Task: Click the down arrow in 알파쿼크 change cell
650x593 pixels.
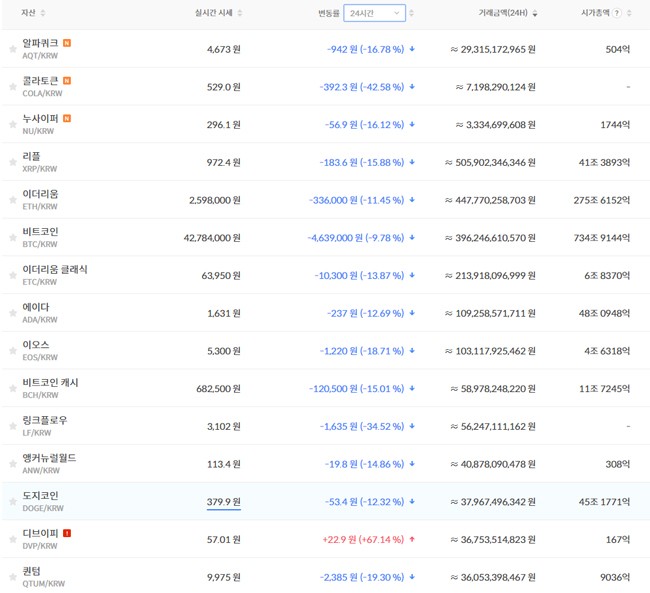Action: tap(412, 49)
